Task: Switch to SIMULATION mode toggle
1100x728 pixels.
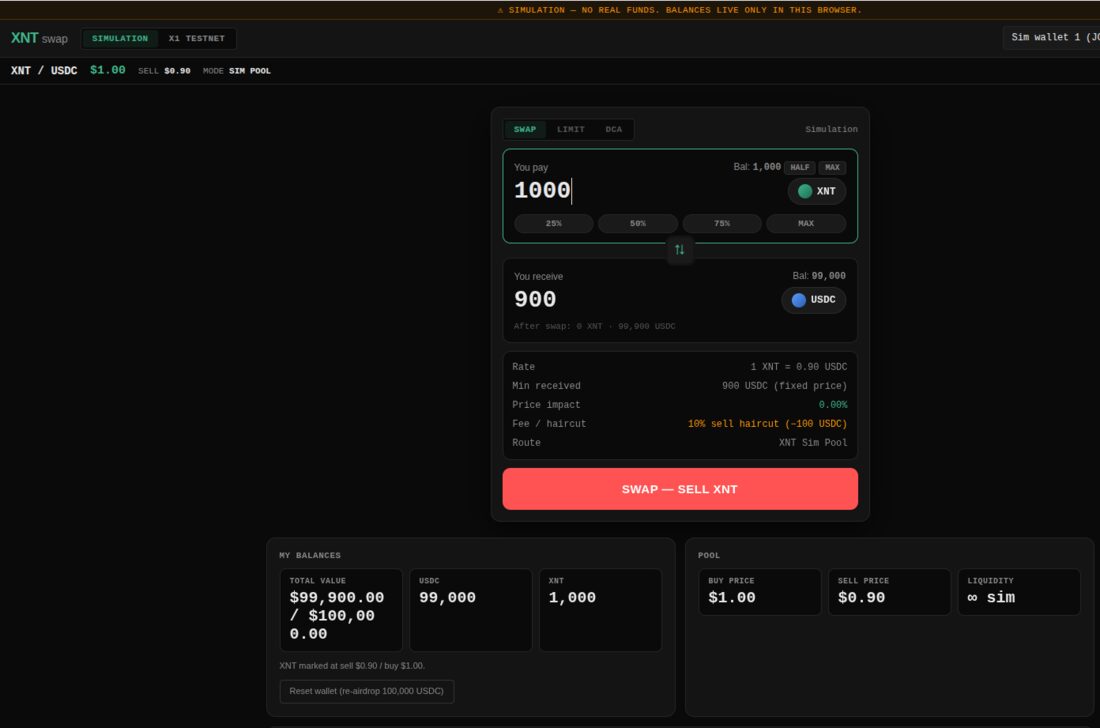Action: [x=120, y=39]
